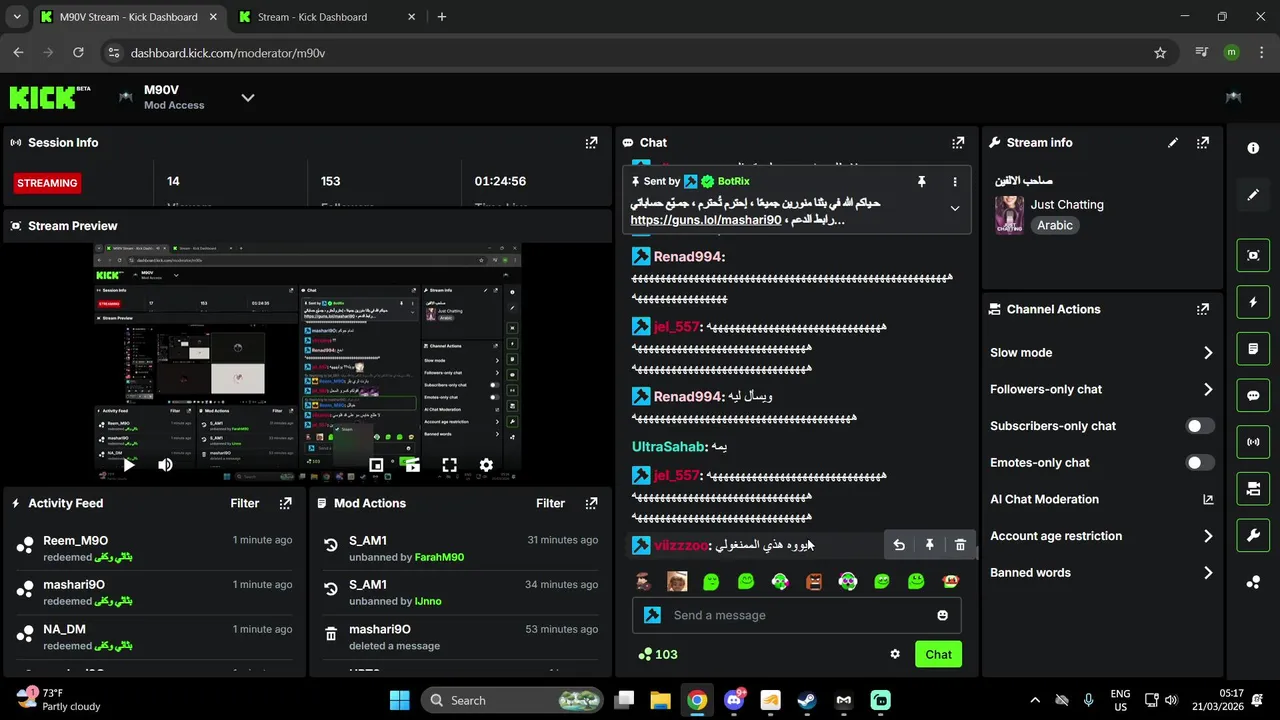Image resolution: width=1280 pixels, height=720 pixels.
Task: Mute the stream preview volume
Action: tap(165, 465)
